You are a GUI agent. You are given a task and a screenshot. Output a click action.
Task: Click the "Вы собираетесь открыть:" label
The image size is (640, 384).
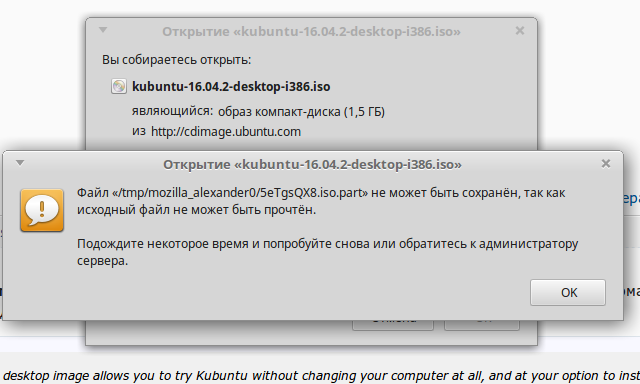click(176, 60)
